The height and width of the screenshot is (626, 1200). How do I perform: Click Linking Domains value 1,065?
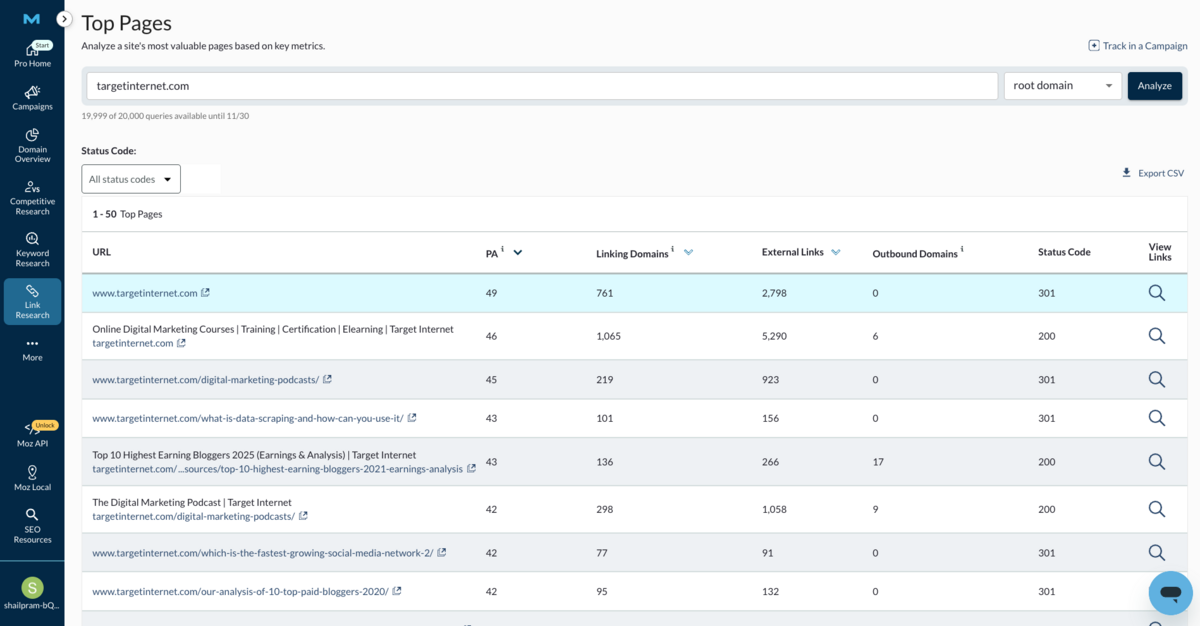point(608,336)
